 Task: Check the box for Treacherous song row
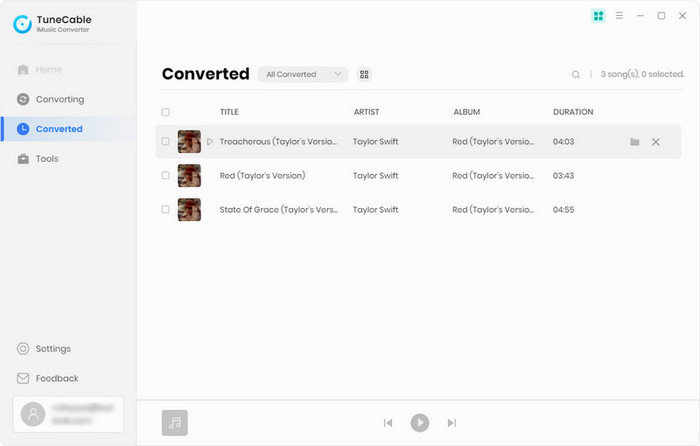[x=166, y=142]
